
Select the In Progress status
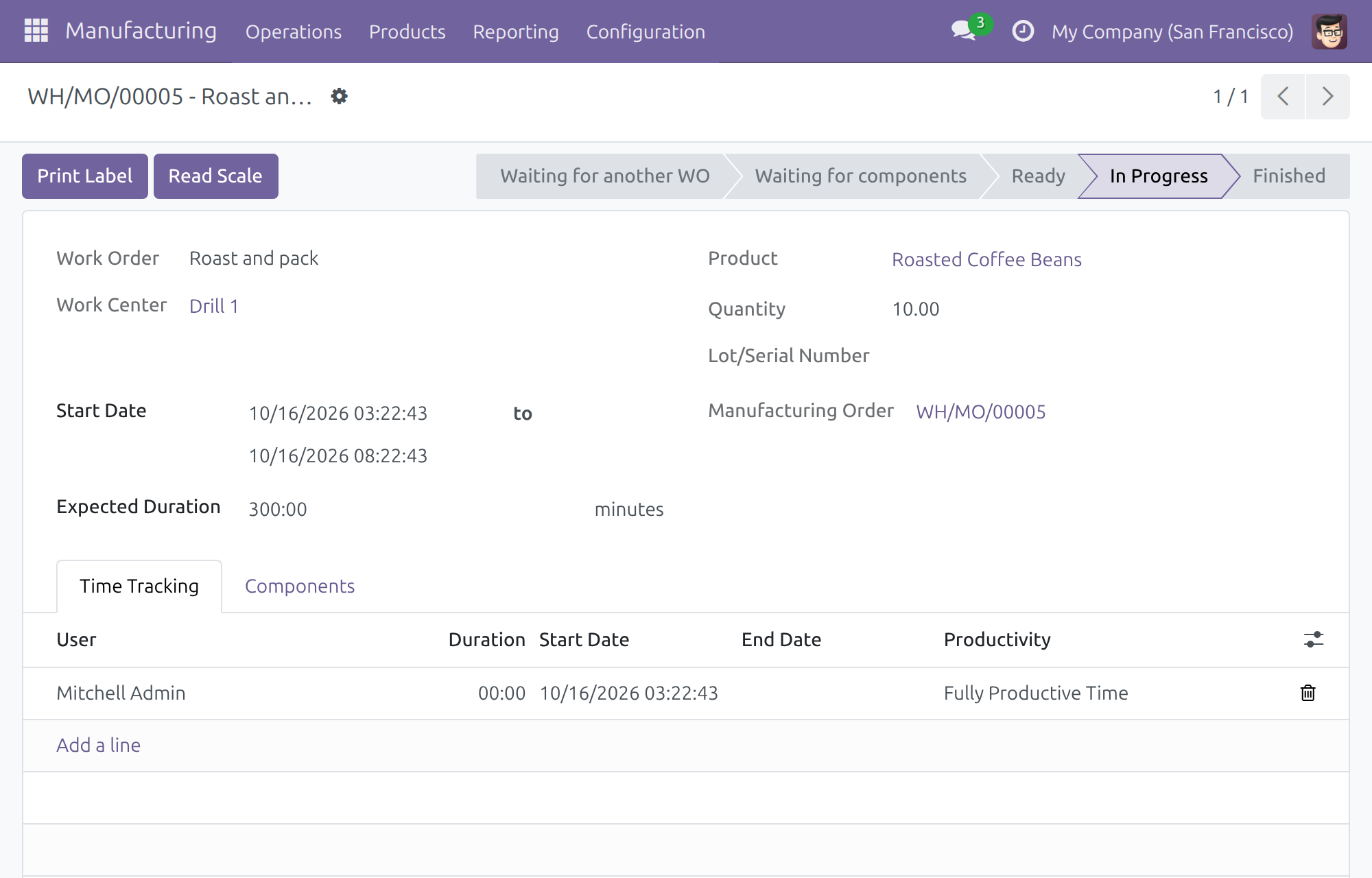point(1159,176)
